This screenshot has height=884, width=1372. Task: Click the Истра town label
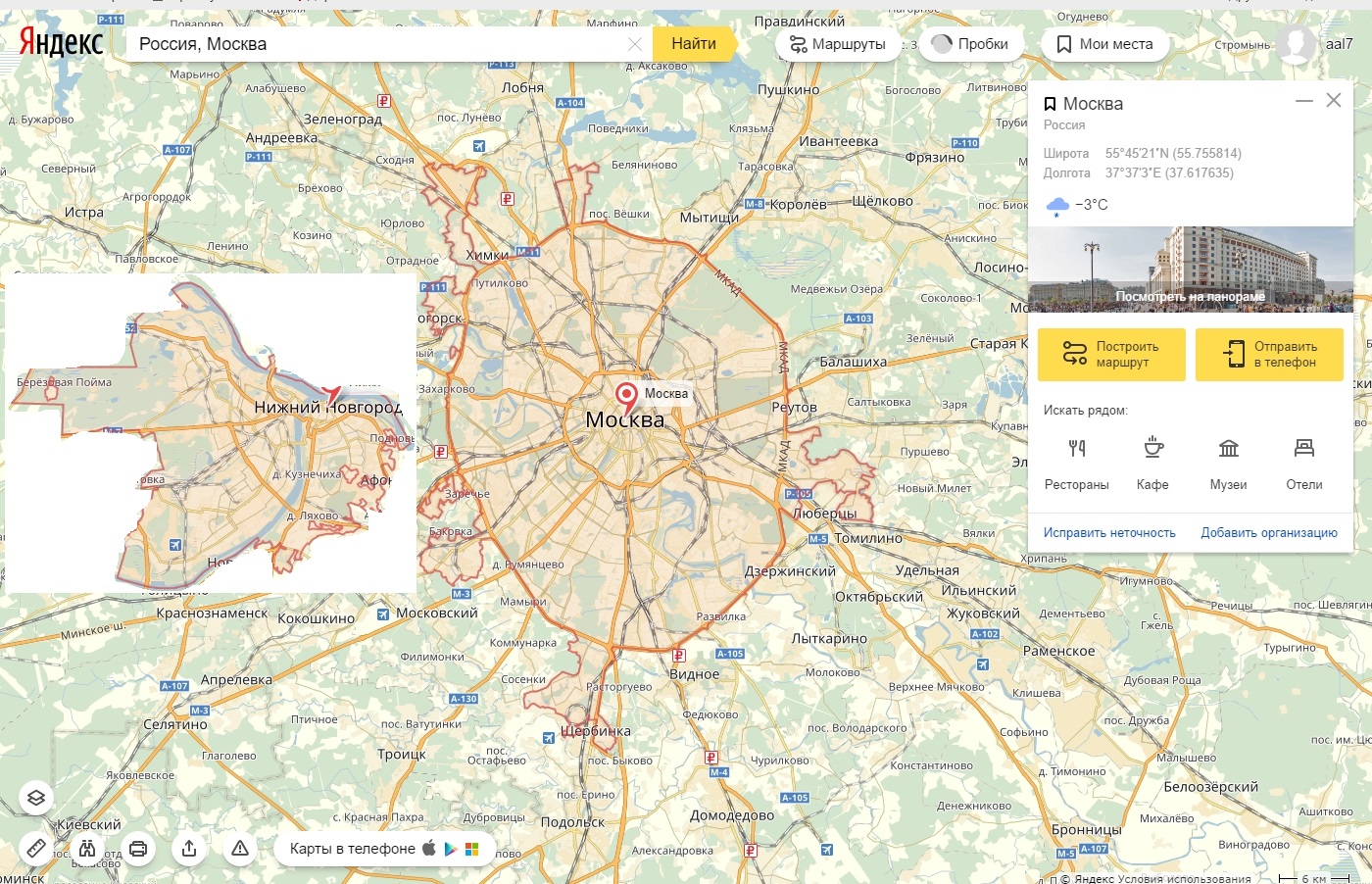pyautogui.click(x=83, y=213)
